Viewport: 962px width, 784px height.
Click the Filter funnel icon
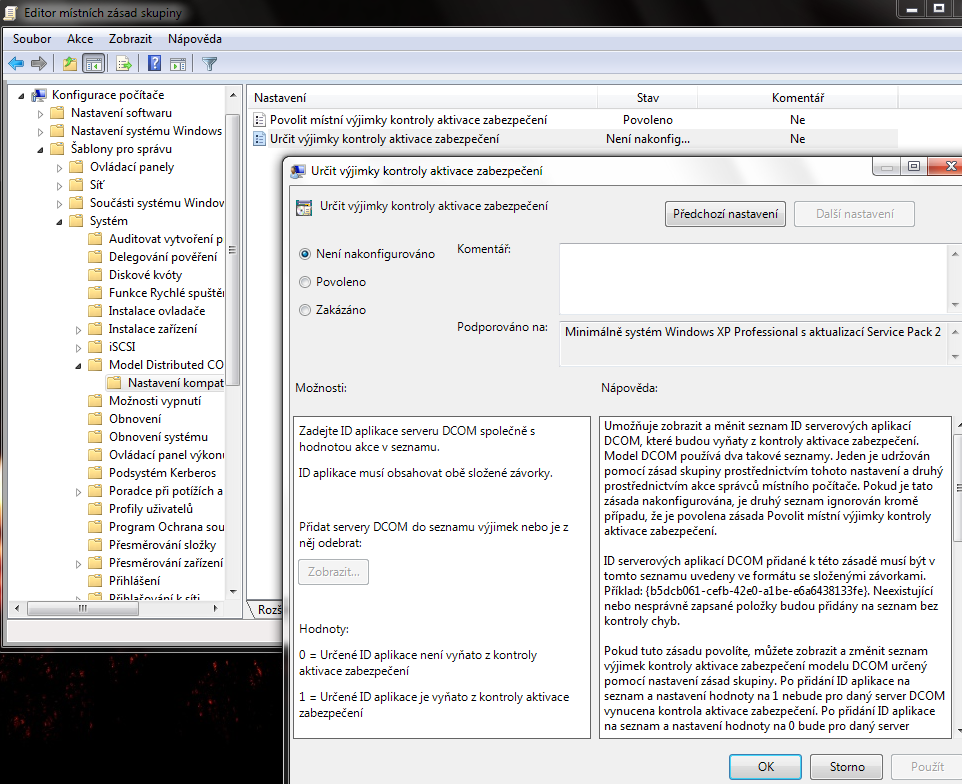pos(209,64)
